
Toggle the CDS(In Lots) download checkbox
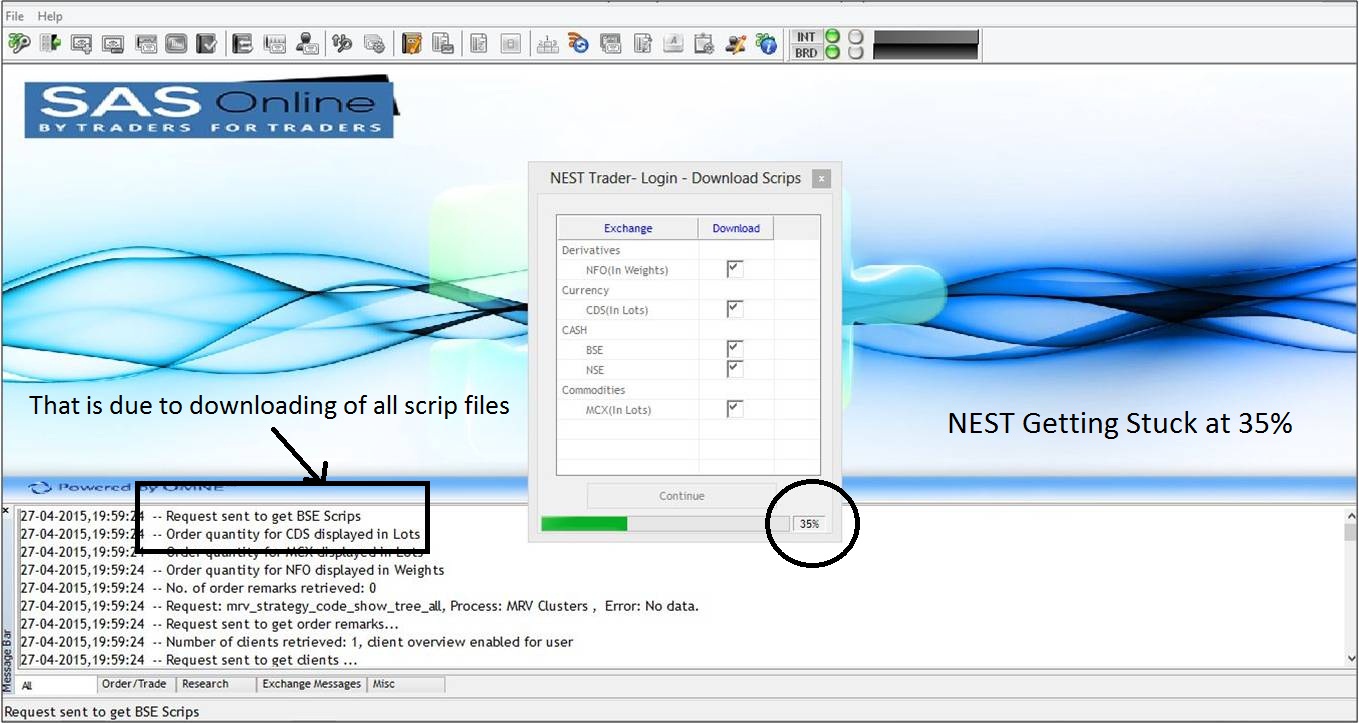pyautogui.click(x=735, y=310)
